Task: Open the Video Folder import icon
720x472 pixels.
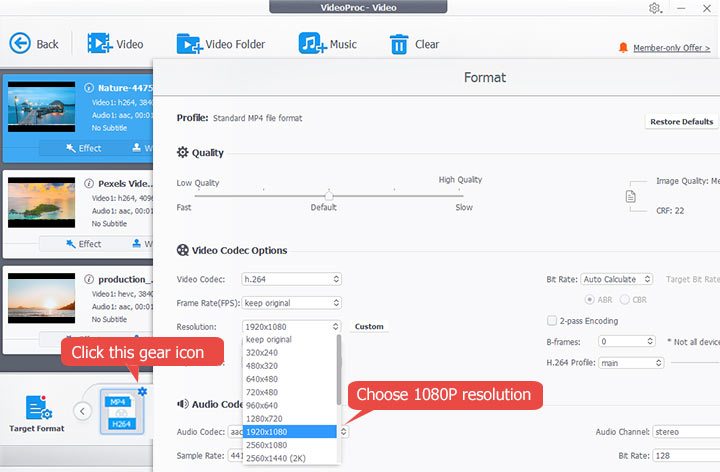Action: tap(189, 44)
